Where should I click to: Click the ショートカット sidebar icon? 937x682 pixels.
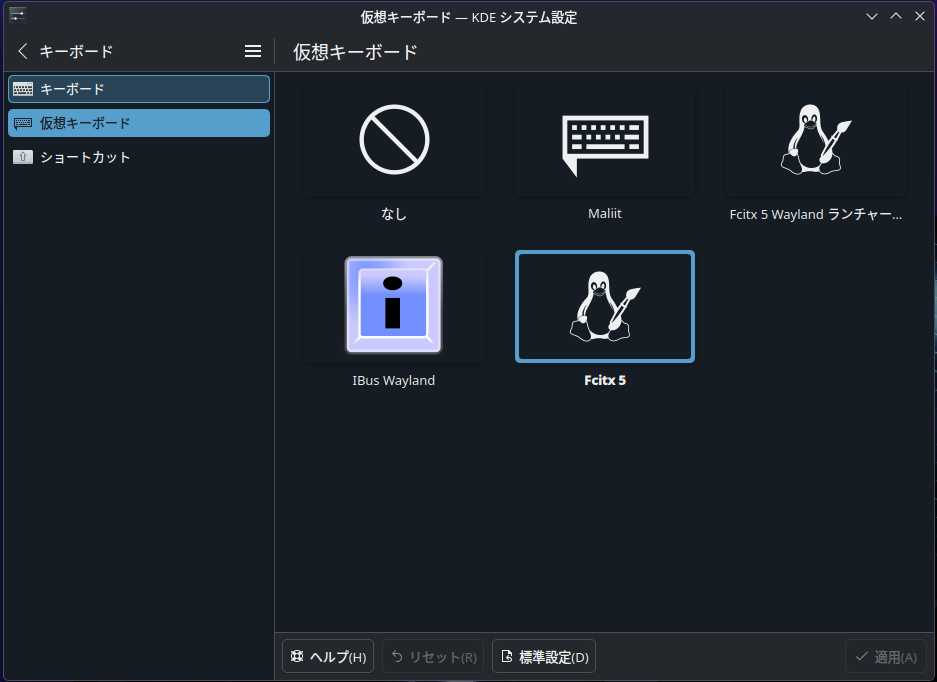[x=23, y=157]
